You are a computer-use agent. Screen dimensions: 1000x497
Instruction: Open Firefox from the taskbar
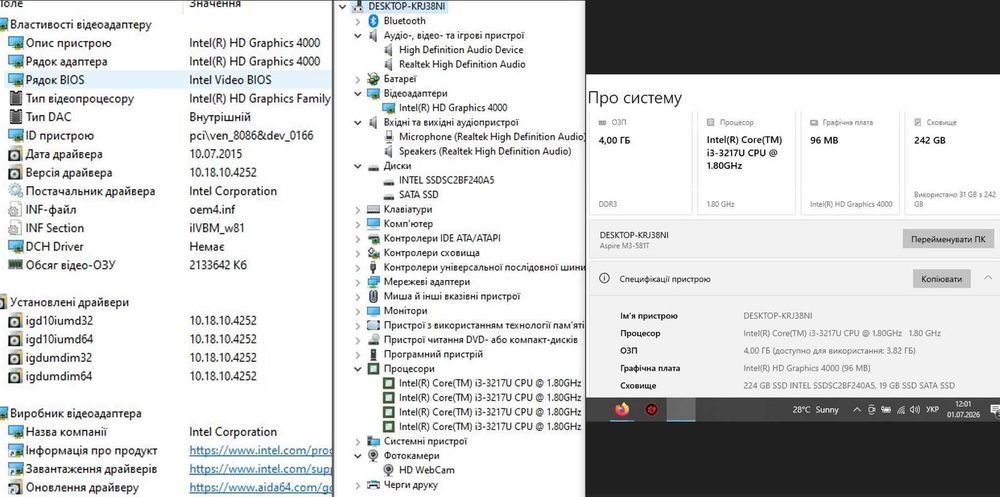pyautogui.click(x=622, y=409)
